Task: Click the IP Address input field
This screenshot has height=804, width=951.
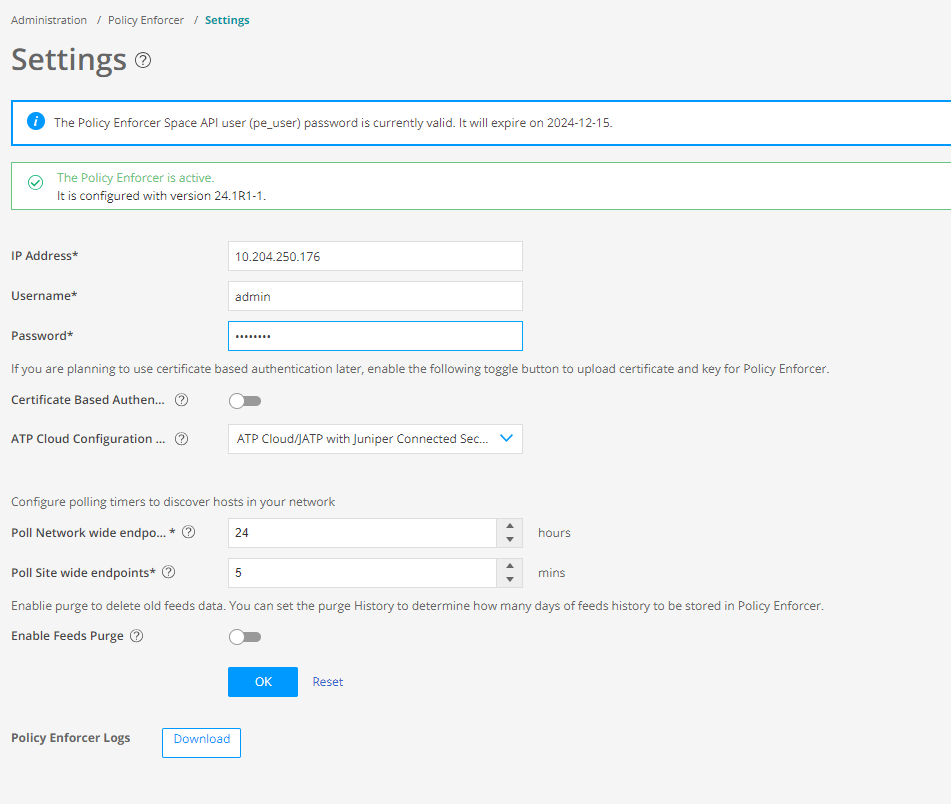Action: (x=375, y=256)
